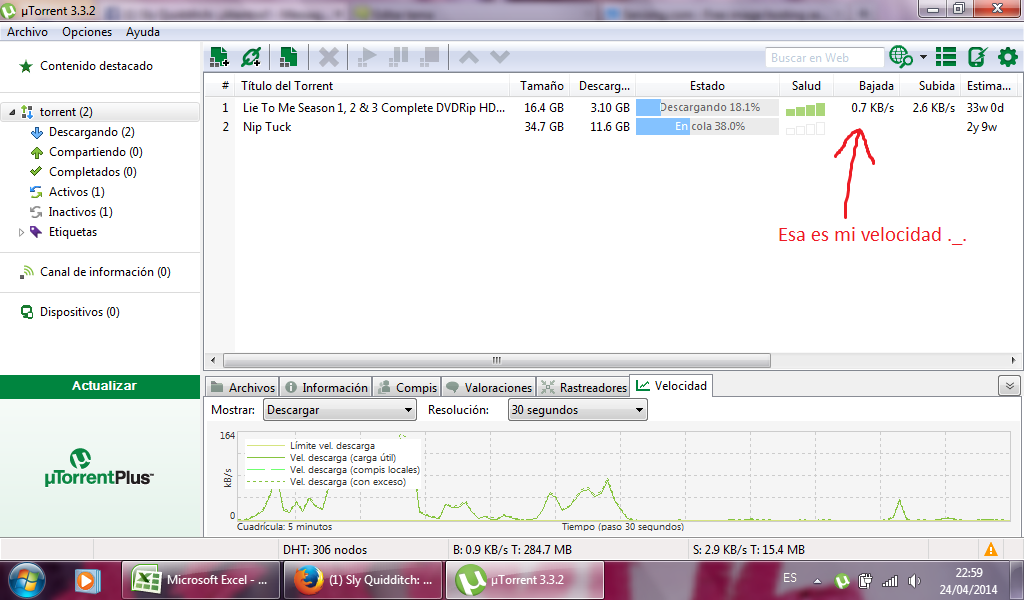Screen dimensions: 1024x600
Task: Open the Archivo menu
Action: tap(27, 31)
